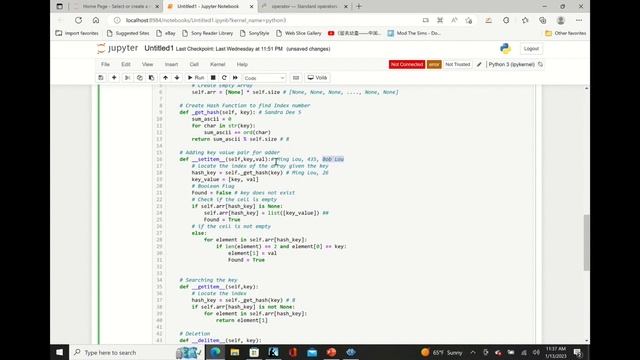
Task: Cut selected cells with scissors icon
Action: (x=127, y=78)
